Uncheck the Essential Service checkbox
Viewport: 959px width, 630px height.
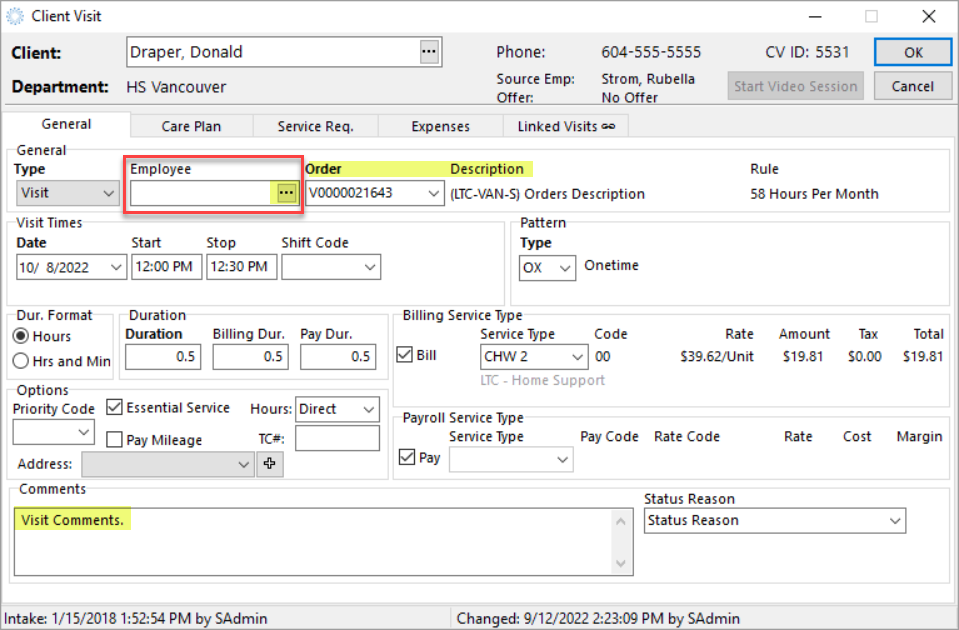(114, 407)
